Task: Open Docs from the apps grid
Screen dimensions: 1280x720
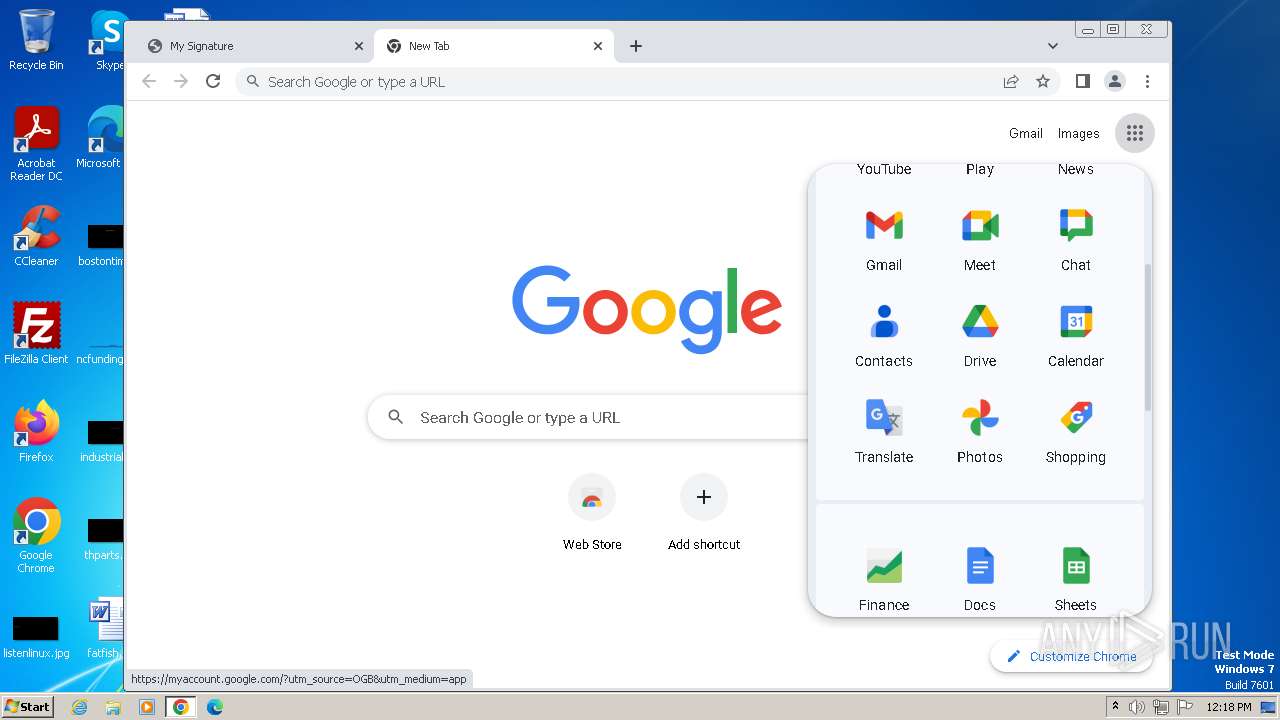Action: point(980,580)
